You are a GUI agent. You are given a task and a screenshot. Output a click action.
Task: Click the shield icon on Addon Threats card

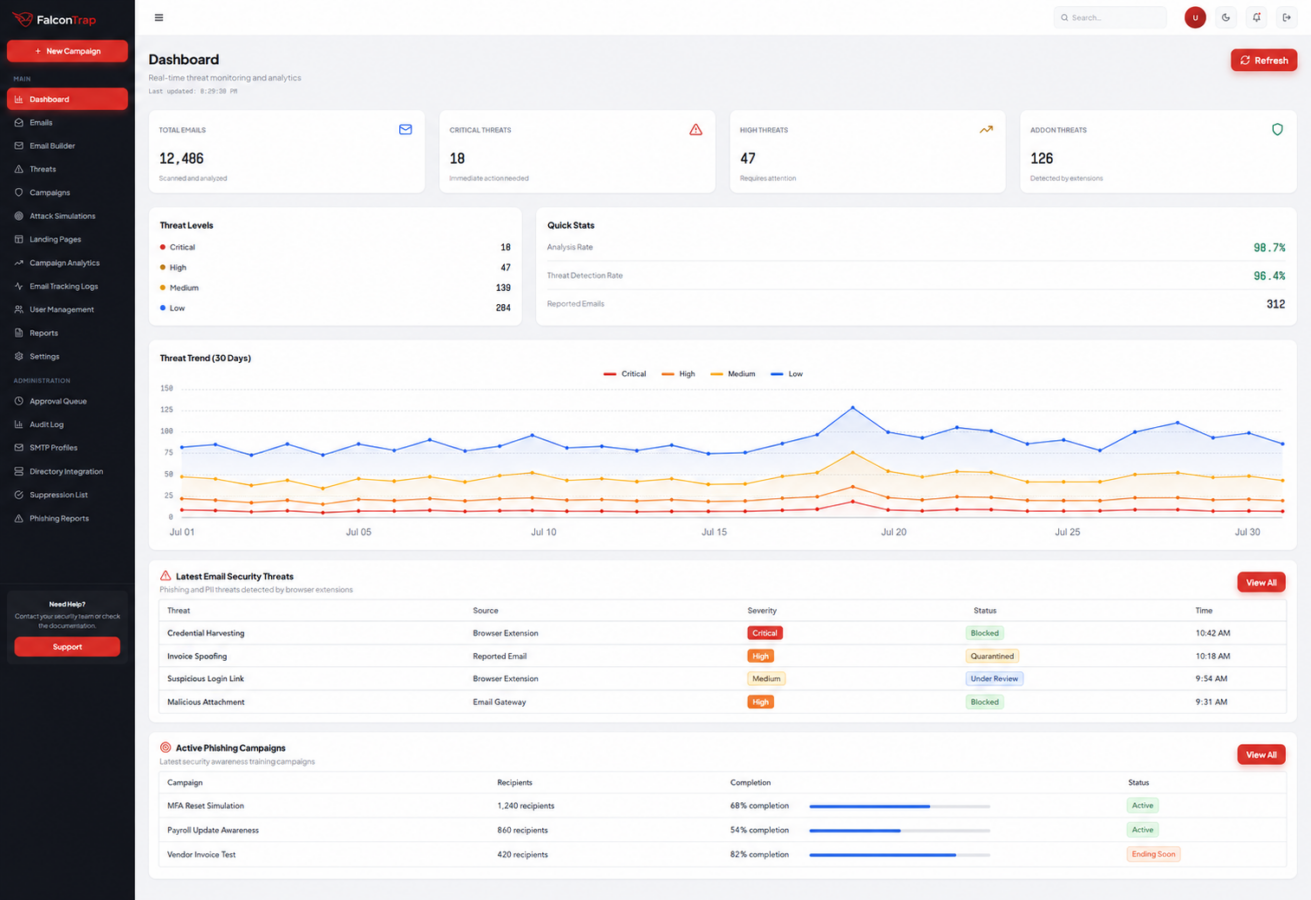pos(1277,129)
